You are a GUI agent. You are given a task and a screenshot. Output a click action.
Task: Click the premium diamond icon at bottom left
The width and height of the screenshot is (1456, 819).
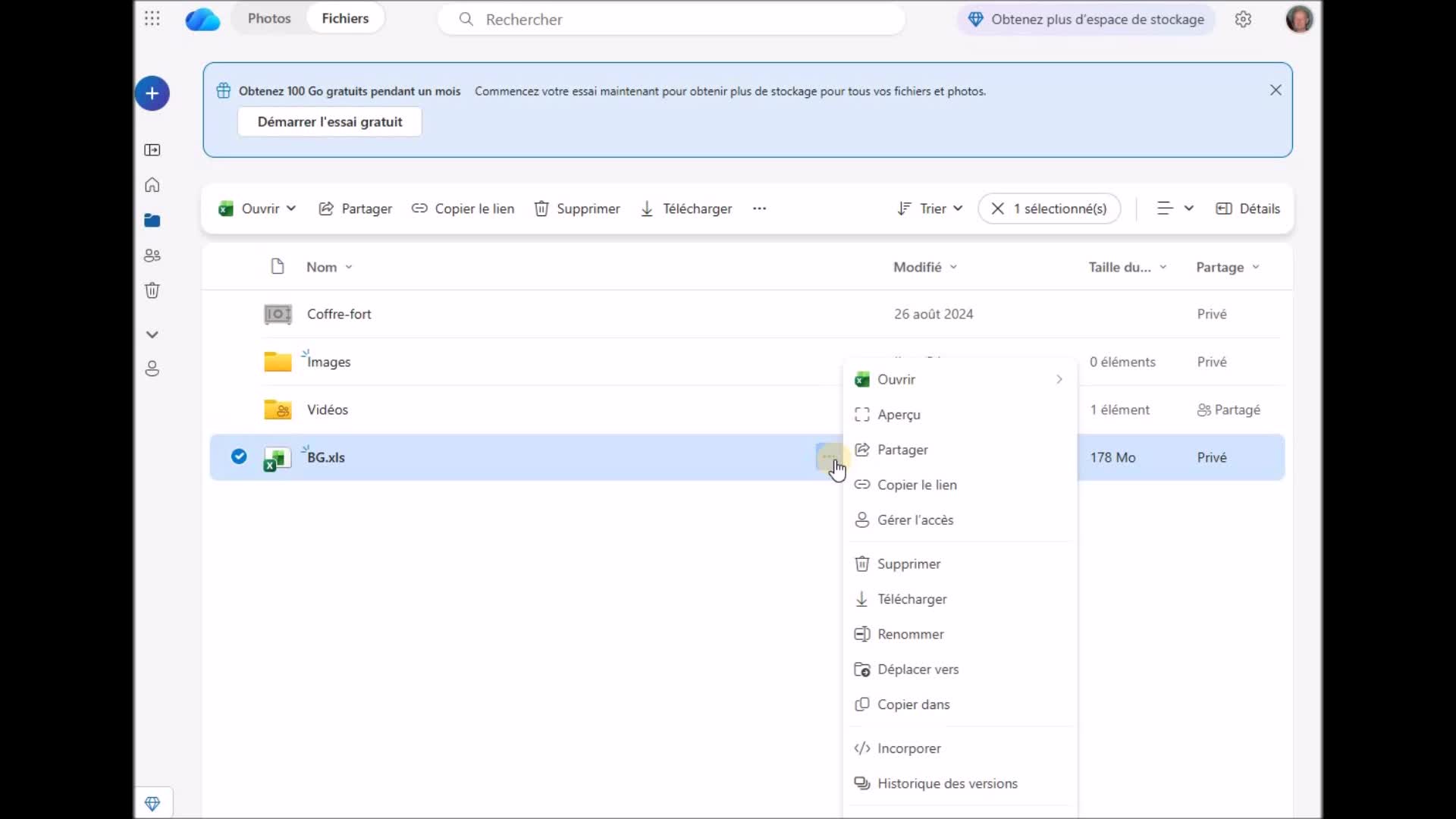point(152,803)
